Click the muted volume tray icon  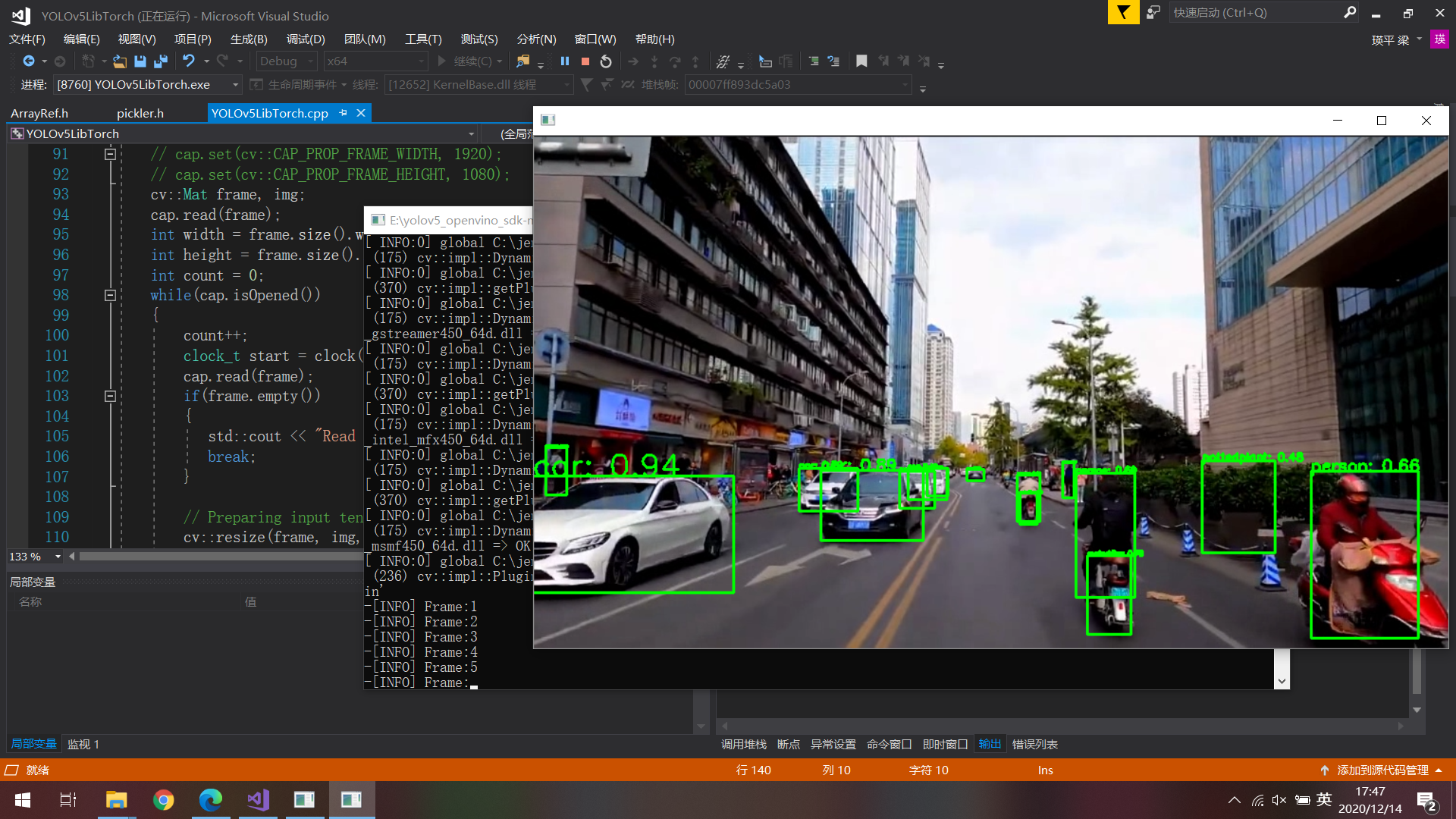click(1279, 800)
